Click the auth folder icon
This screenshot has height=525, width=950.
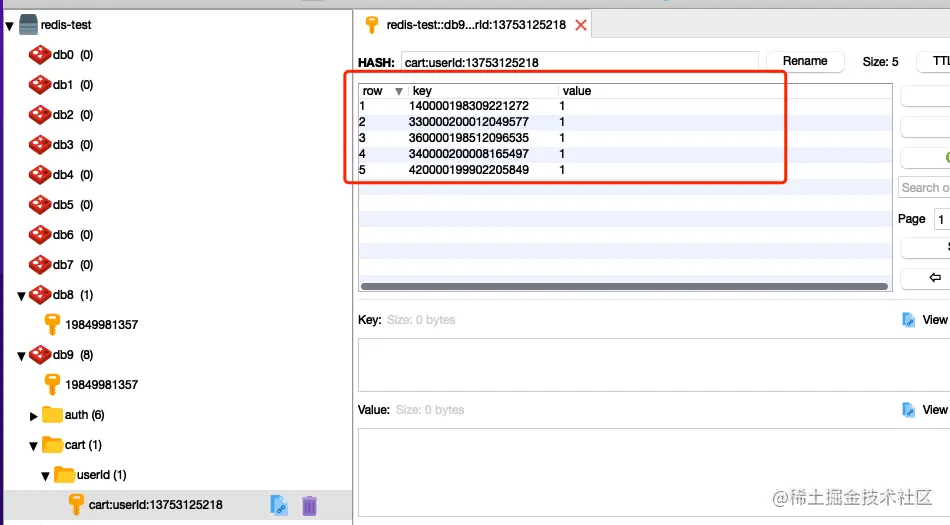coord(52,415)
